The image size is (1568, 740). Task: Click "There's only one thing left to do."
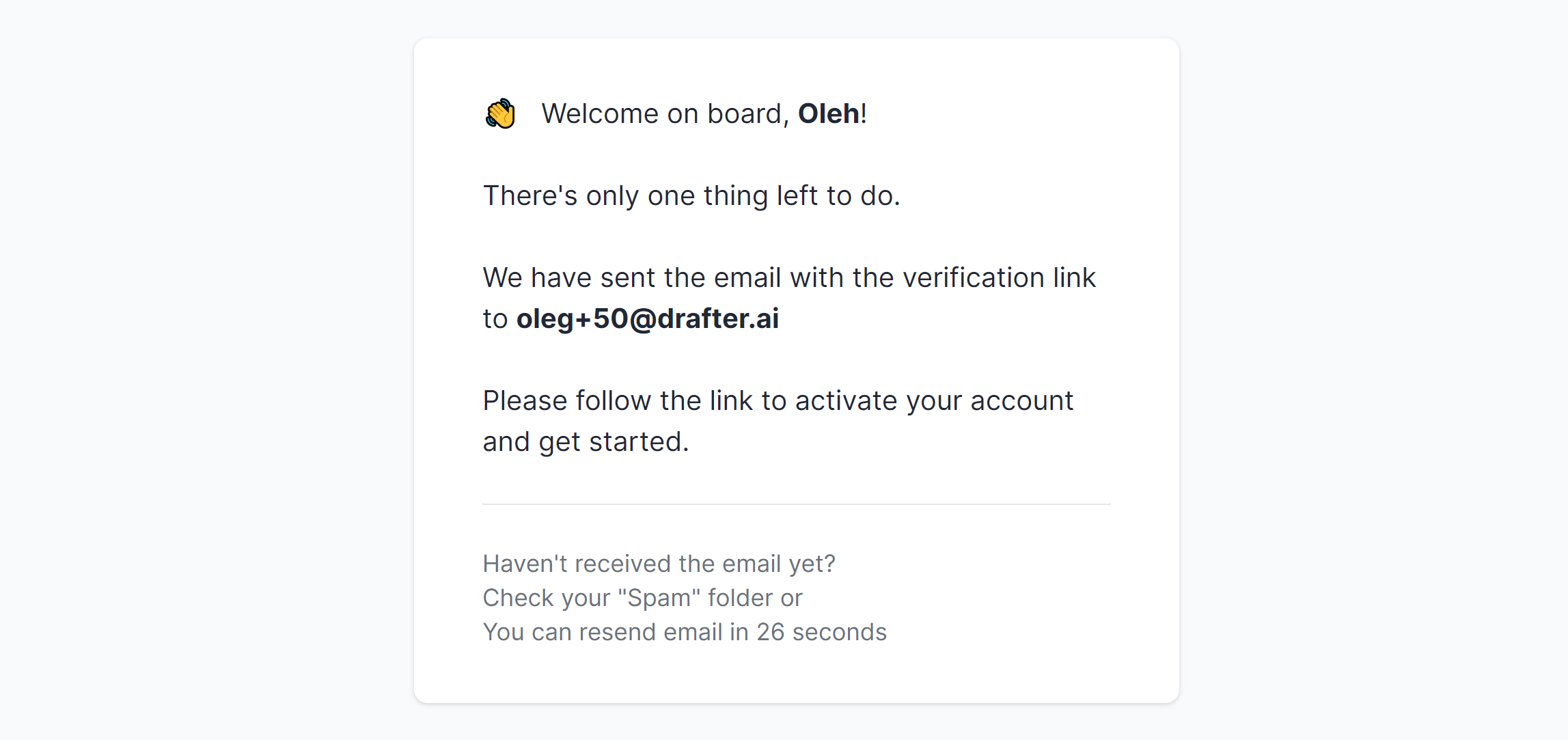691,195
